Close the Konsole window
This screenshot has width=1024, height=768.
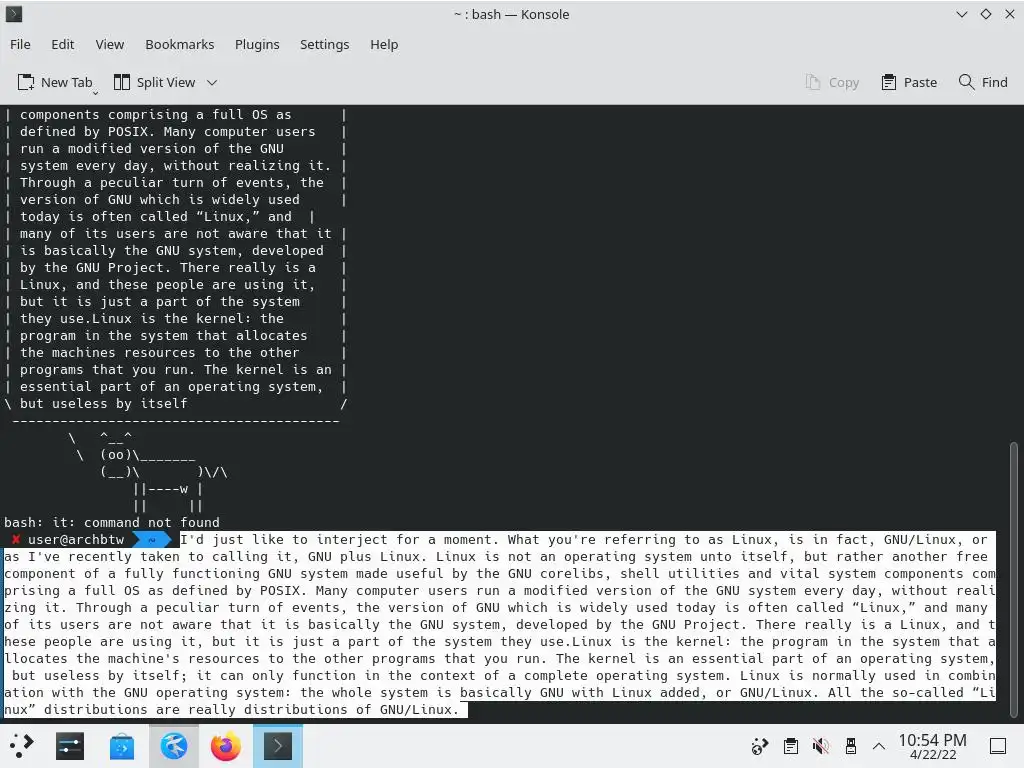(1010, 14)
